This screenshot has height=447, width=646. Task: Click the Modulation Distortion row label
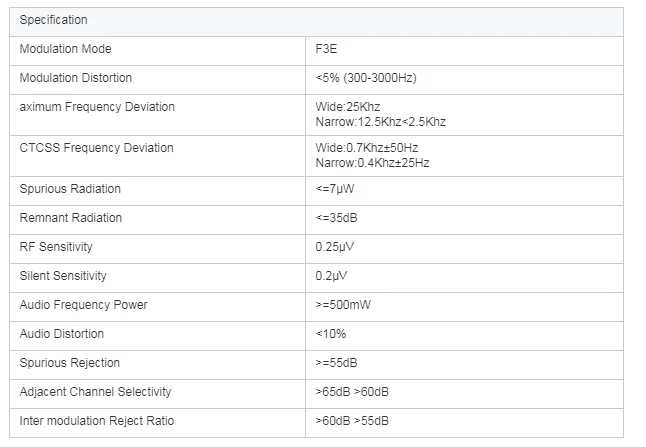tap(76, 78)
